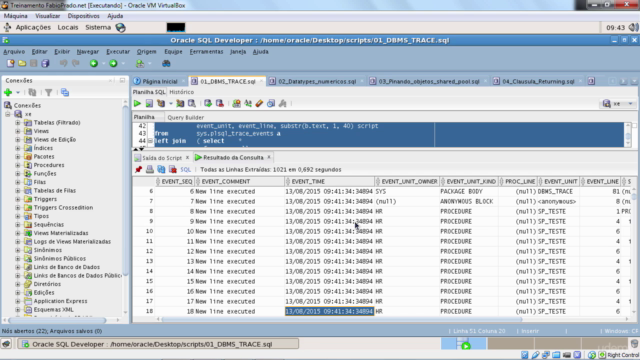Open the dropdown arrow next to New Connection
The height and width of the screenshot is (360, 640).
click(18, 92)
